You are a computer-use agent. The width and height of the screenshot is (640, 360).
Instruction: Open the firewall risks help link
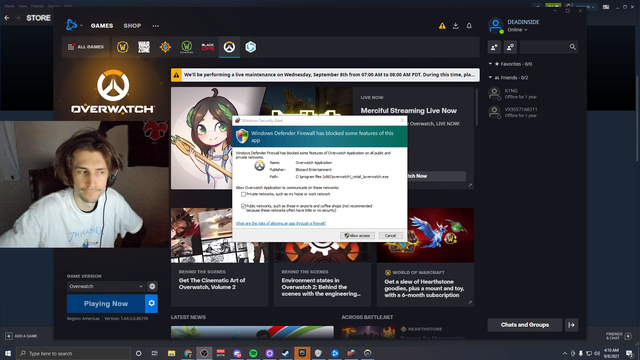pos(281,223)
